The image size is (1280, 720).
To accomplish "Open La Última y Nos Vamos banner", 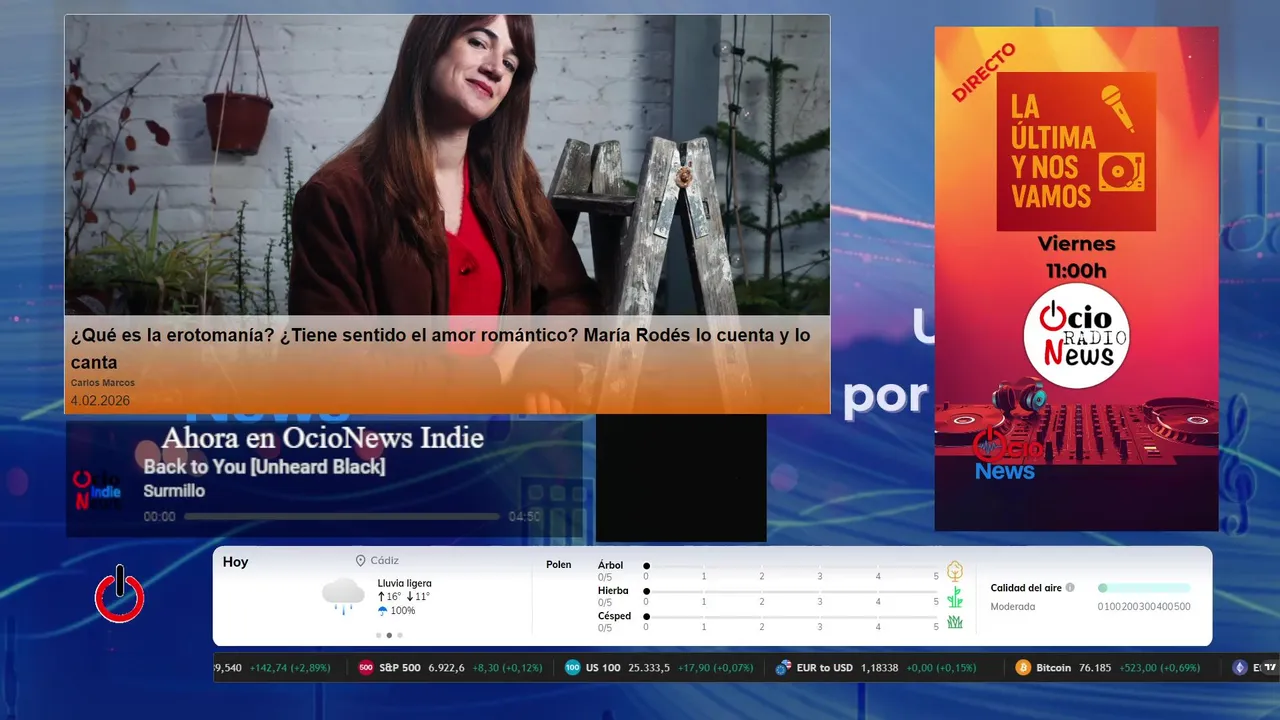I will pyautogui.click(x=1076, y=151).
